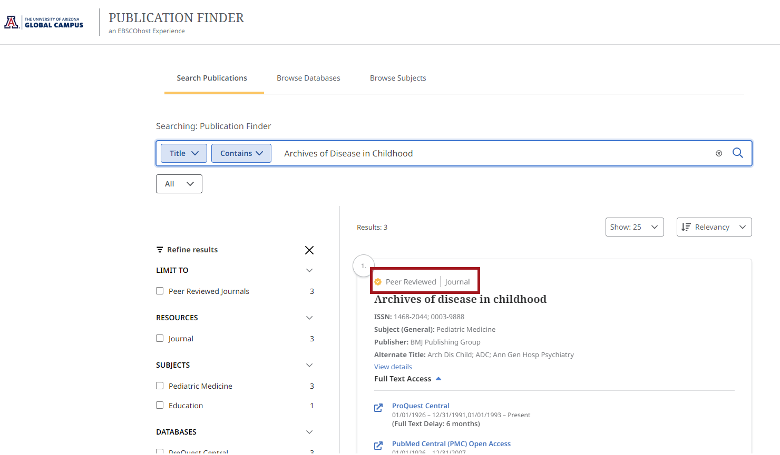Open the Relevancy sort dropdown

pyautogui.click(x=714, y=227)
